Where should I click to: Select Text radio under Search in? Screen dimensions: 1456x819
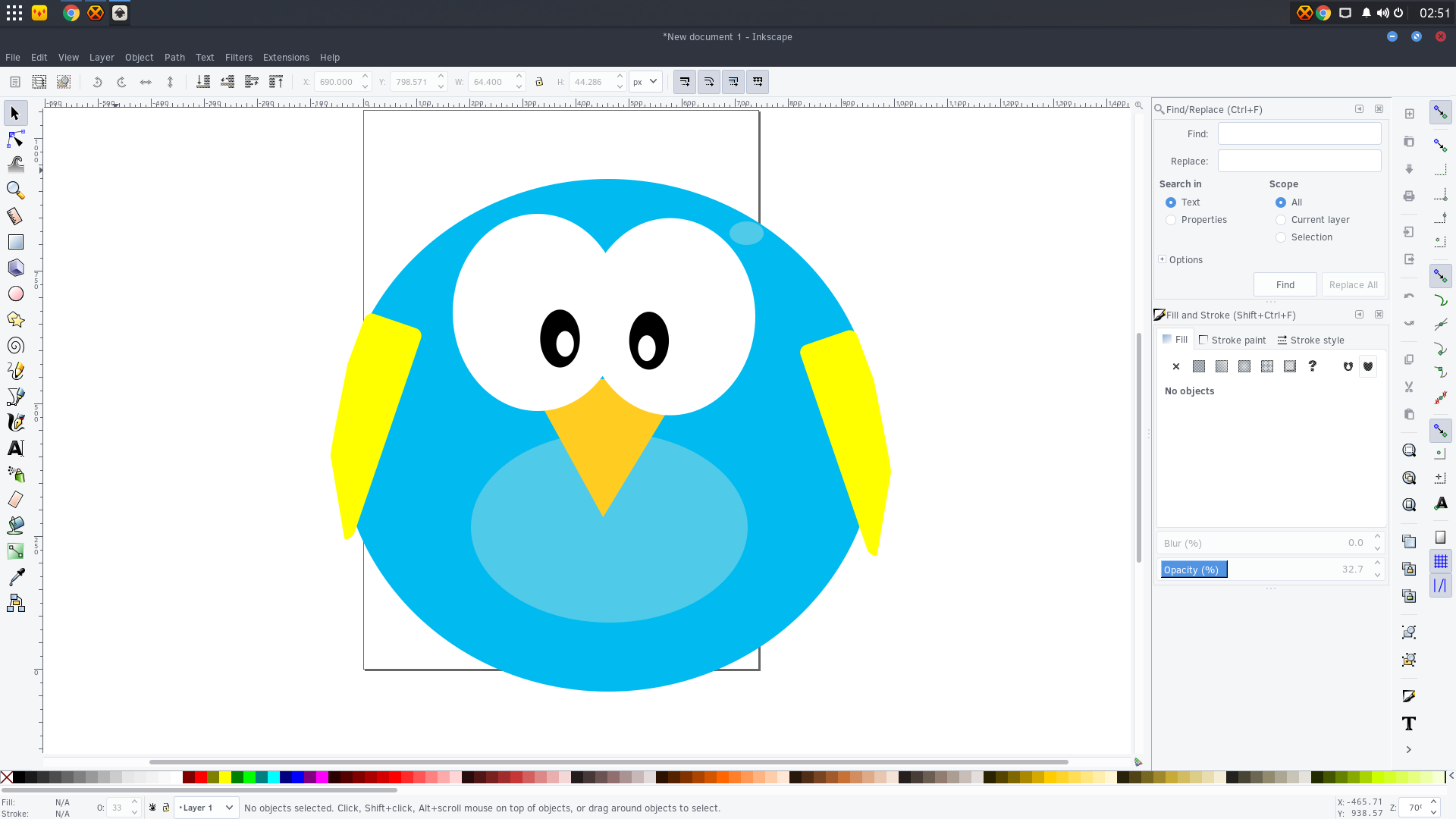coord(1171,202)
